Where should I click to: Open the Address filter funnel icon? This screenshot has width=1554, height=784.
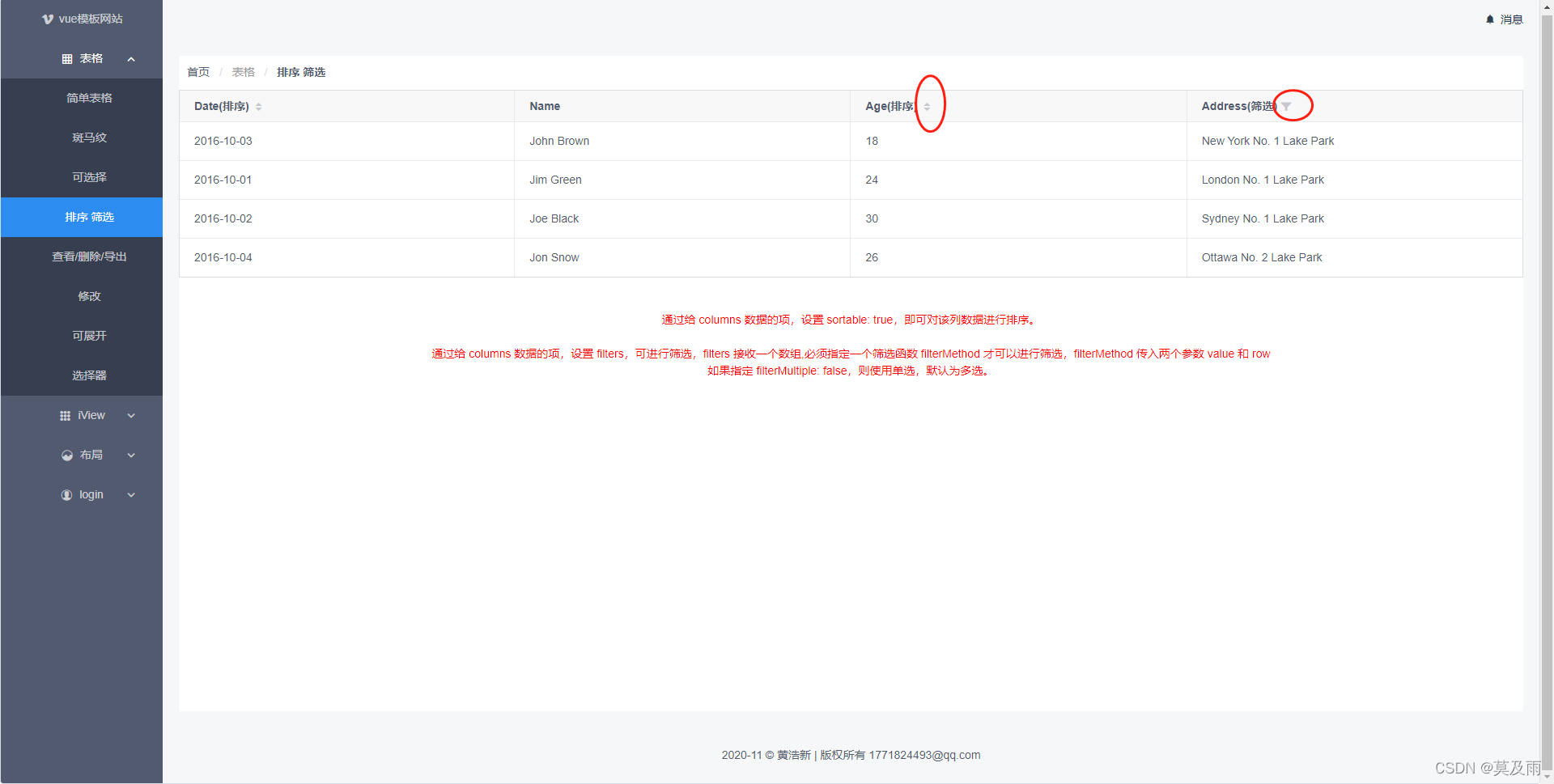click(1286, 107)
